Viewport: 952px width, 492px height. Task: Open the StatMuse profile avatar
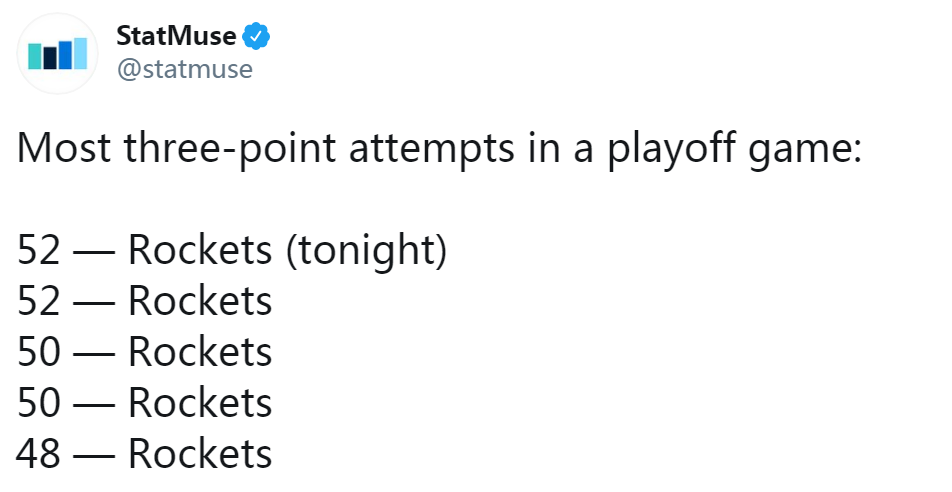coord(58,53)
